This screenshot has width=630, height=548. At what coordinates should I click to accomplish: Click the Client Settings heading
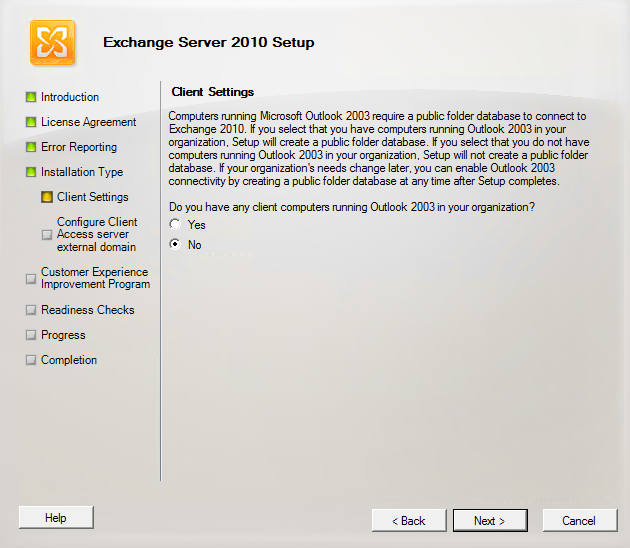213,92
